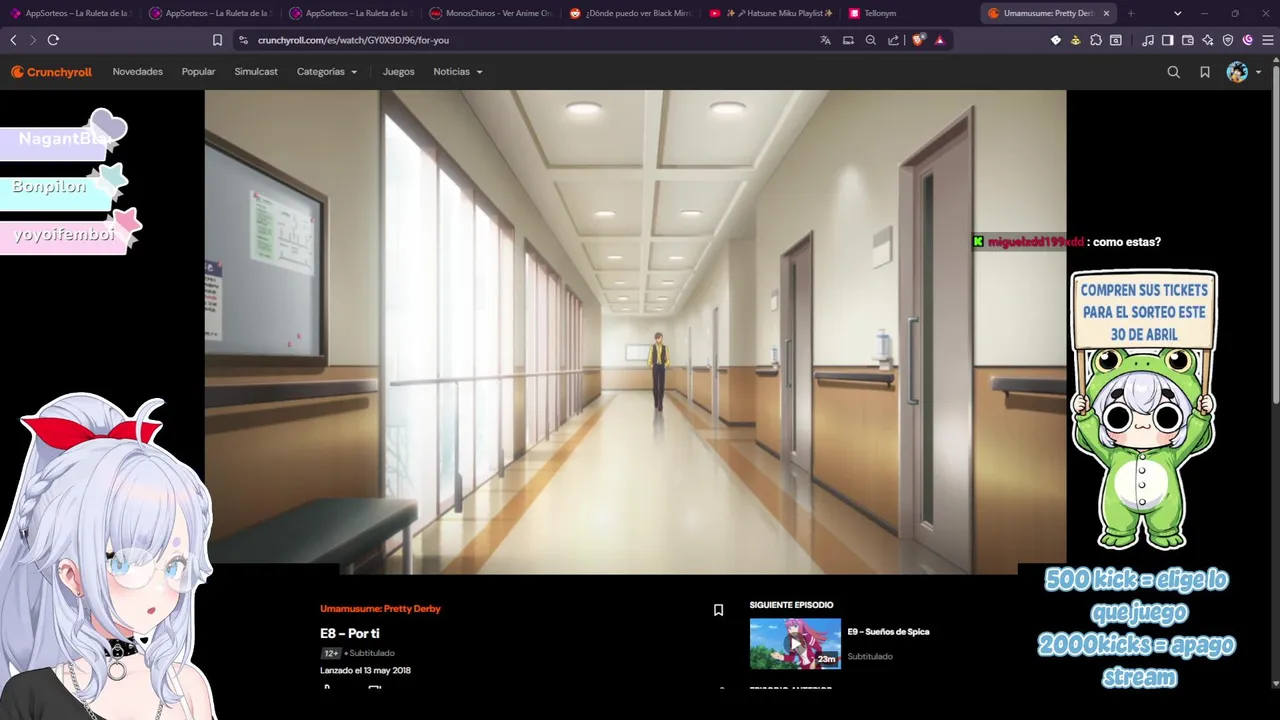Open the Umamusume: Pretty Derby series link

[380, 609]
